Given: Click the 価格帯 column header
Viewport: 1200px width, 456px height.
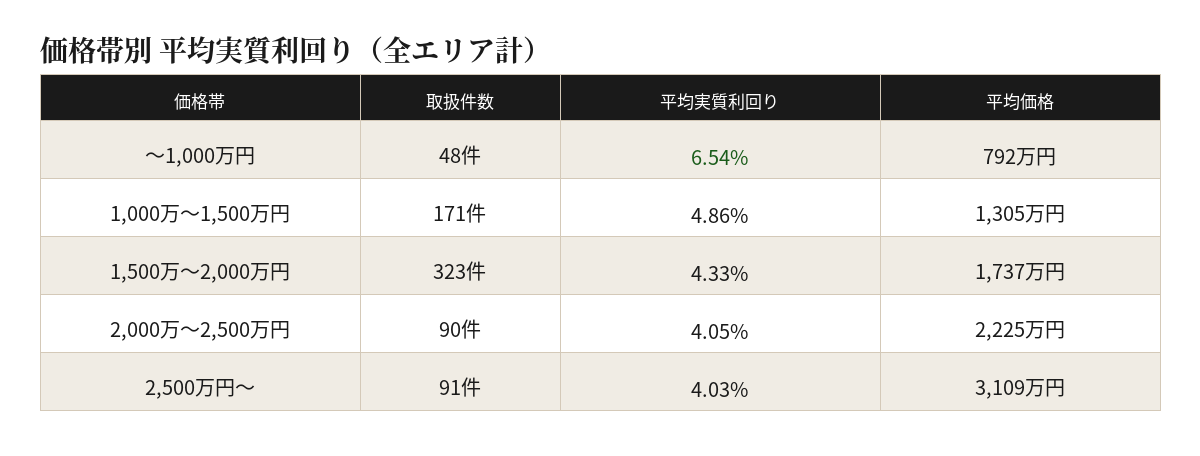Looking at the screenshot, I should pos(200,101).
